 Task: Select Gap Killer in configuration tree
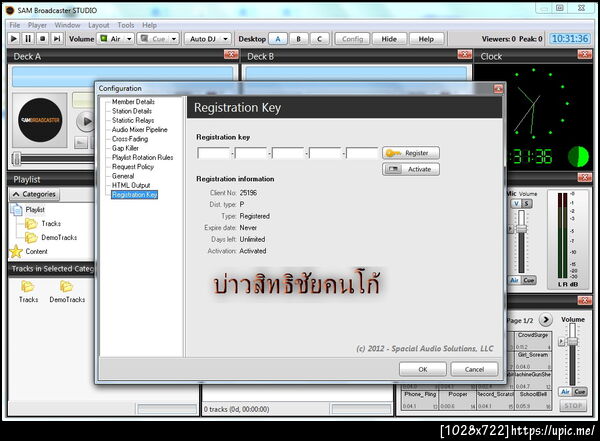[125, 148]
